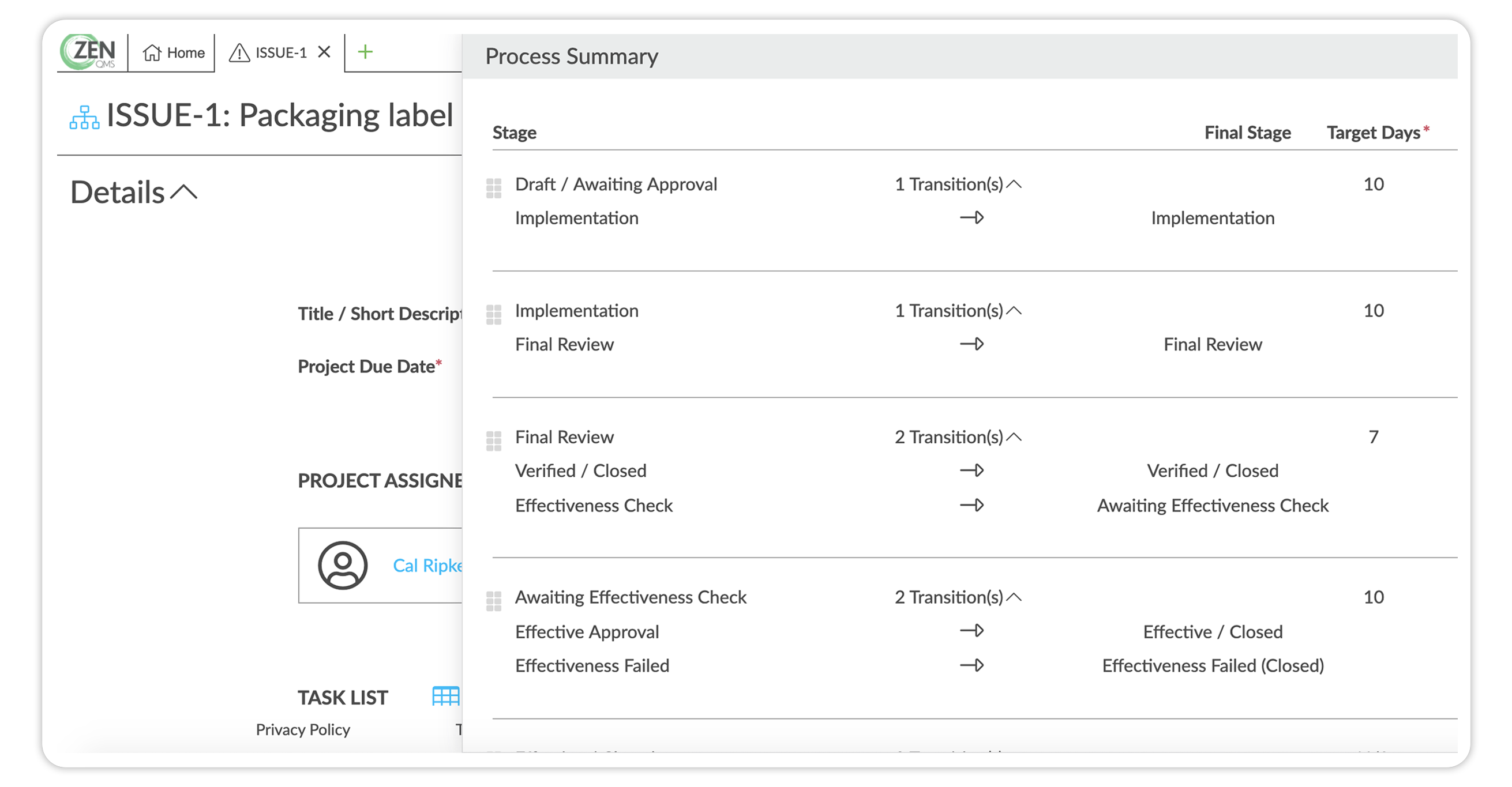Screen dimensions: 1512x787
Task: Click the 'Effective Approval' transition name
Action: [x=587, y=632]
